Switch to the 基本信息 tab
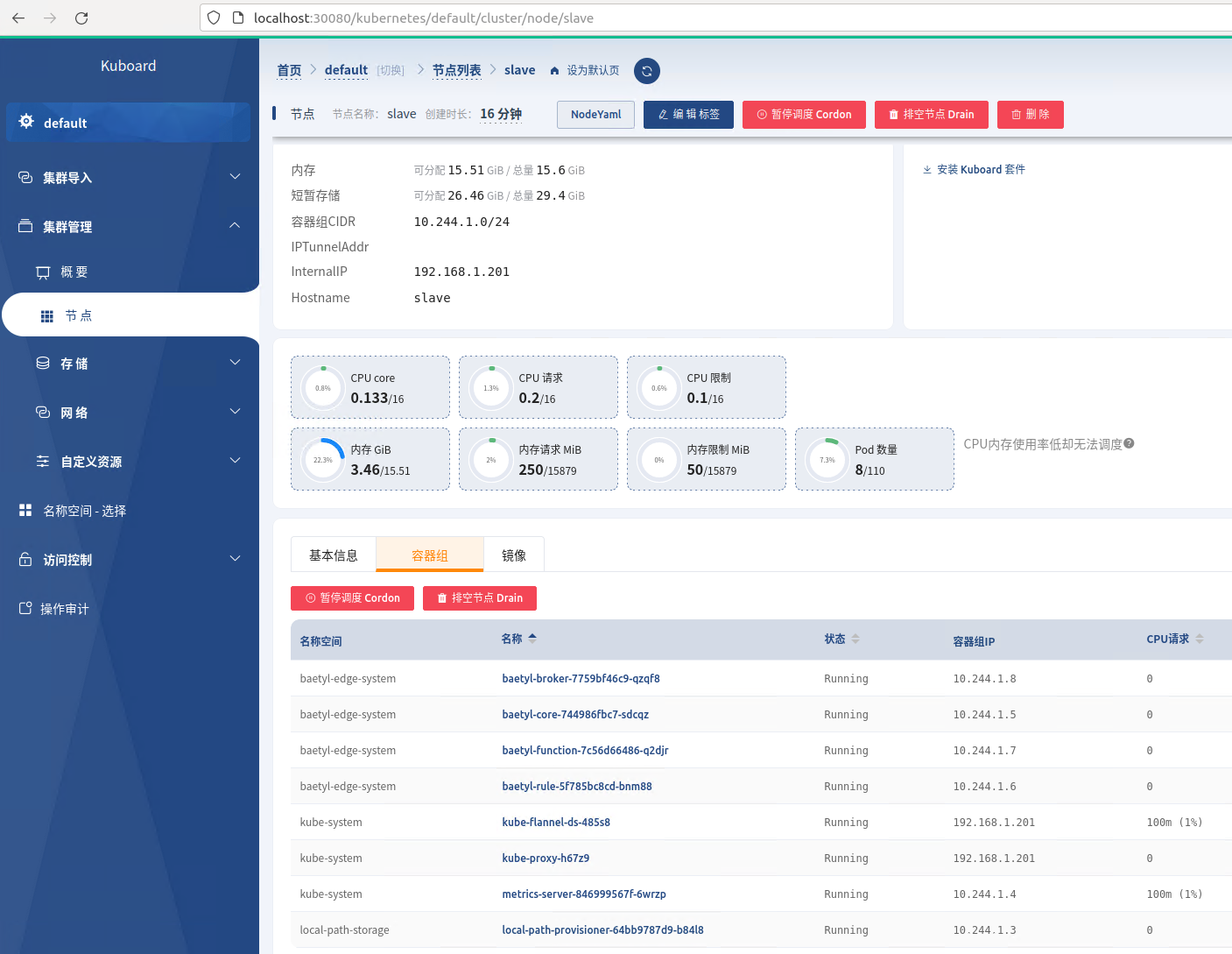The height and width of the screenshot is (954, 1232). click(334, 555)
